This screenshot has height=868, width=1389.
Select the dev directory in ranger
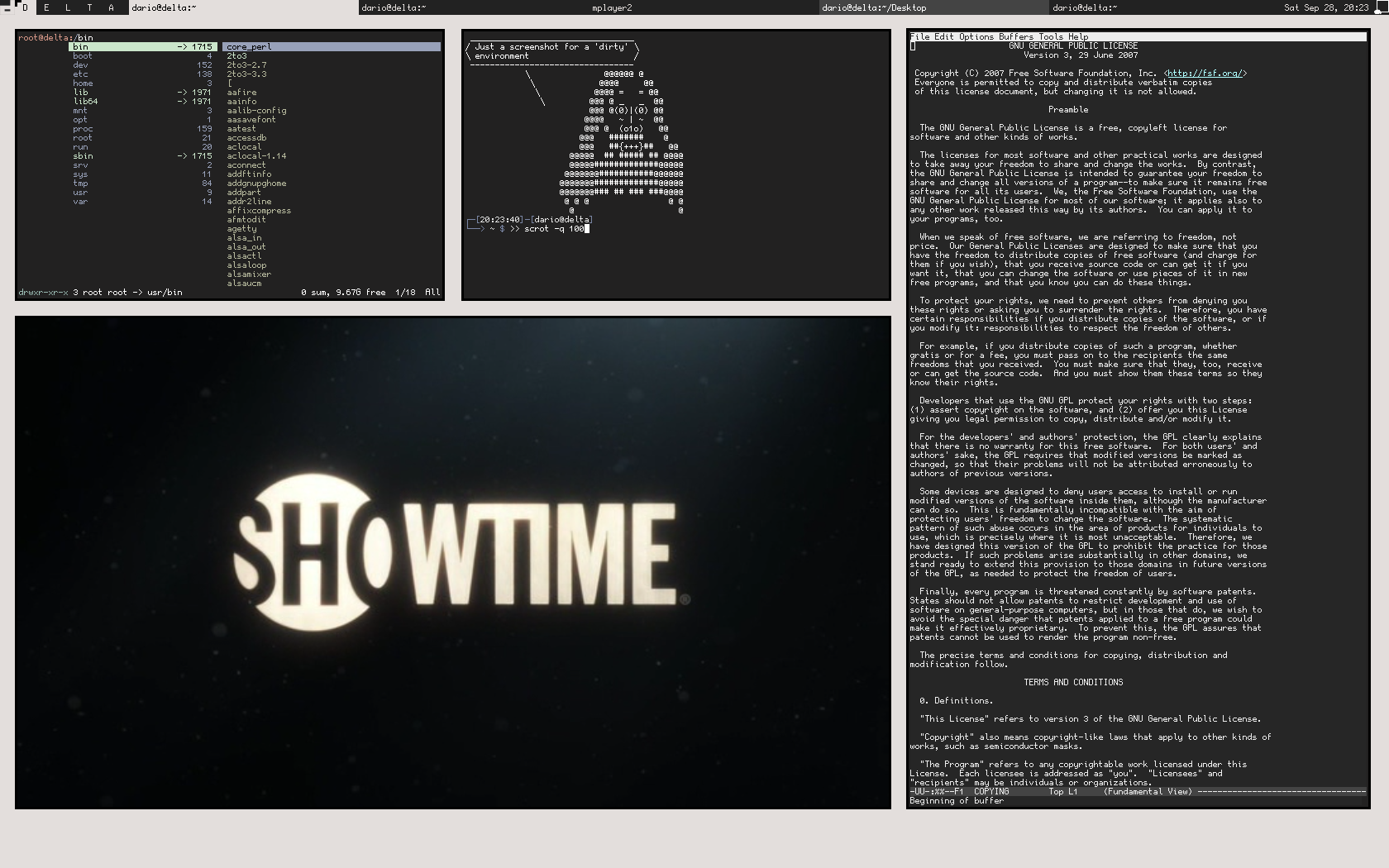pos(143,65)
